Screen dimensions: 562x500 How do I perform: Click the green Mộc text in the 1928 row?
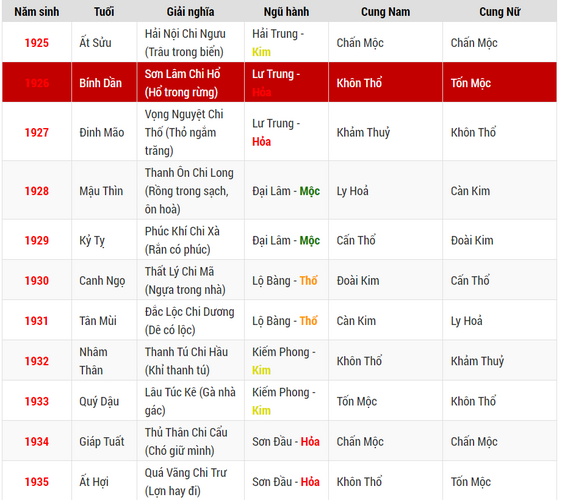pyautogui.click(x=310, y=191)
